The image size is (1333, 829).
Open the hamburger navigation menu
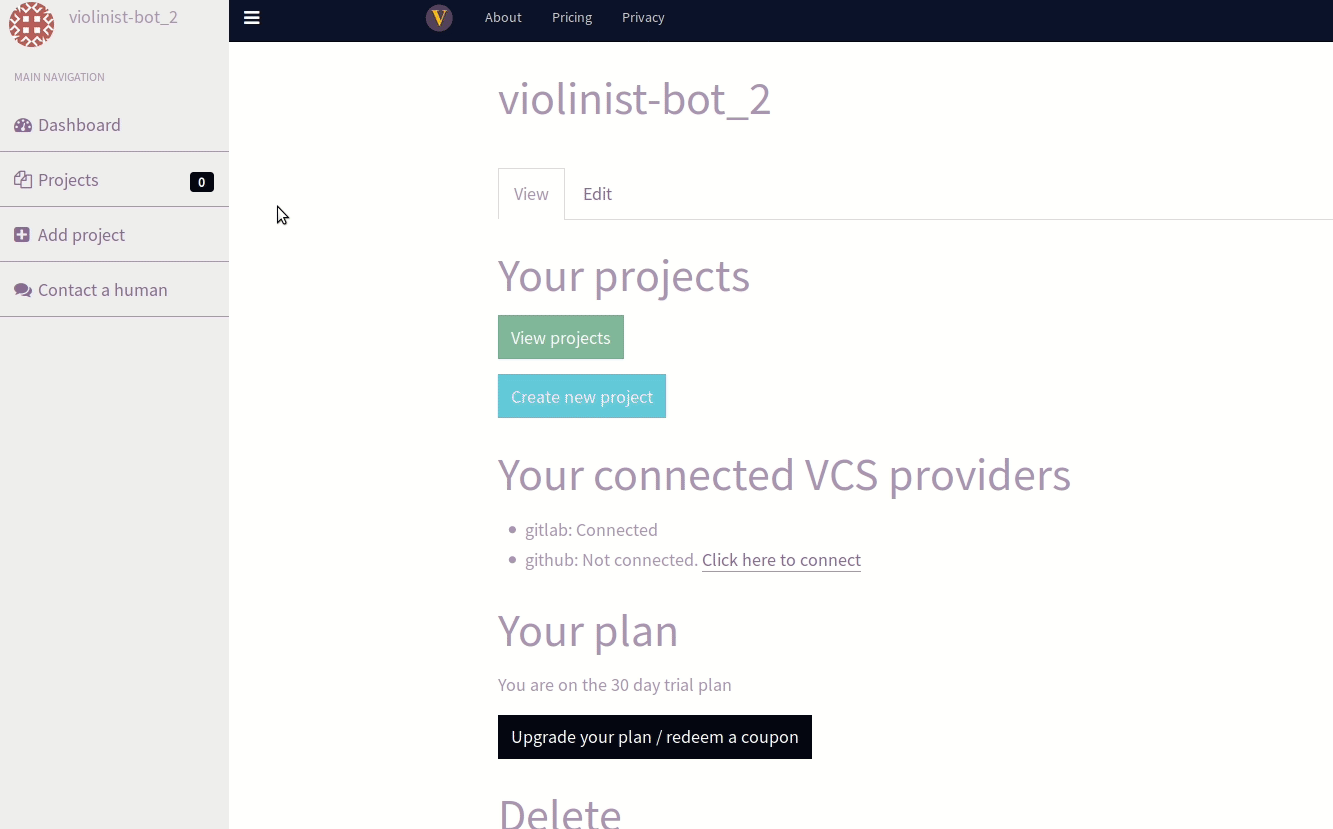point(251,17)
